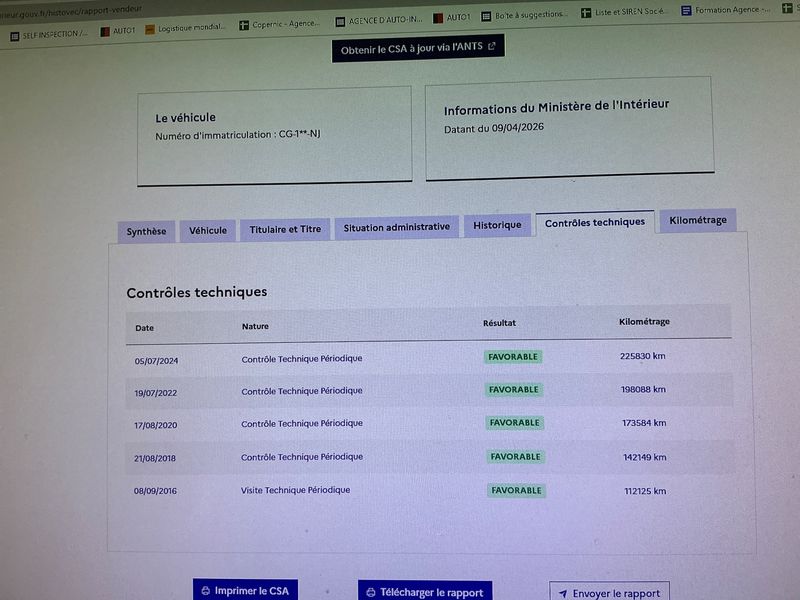This screenshot has width=800, height=600.
Task: Click the external link icon on the ANTS button
Action: (x=492, y=46)
